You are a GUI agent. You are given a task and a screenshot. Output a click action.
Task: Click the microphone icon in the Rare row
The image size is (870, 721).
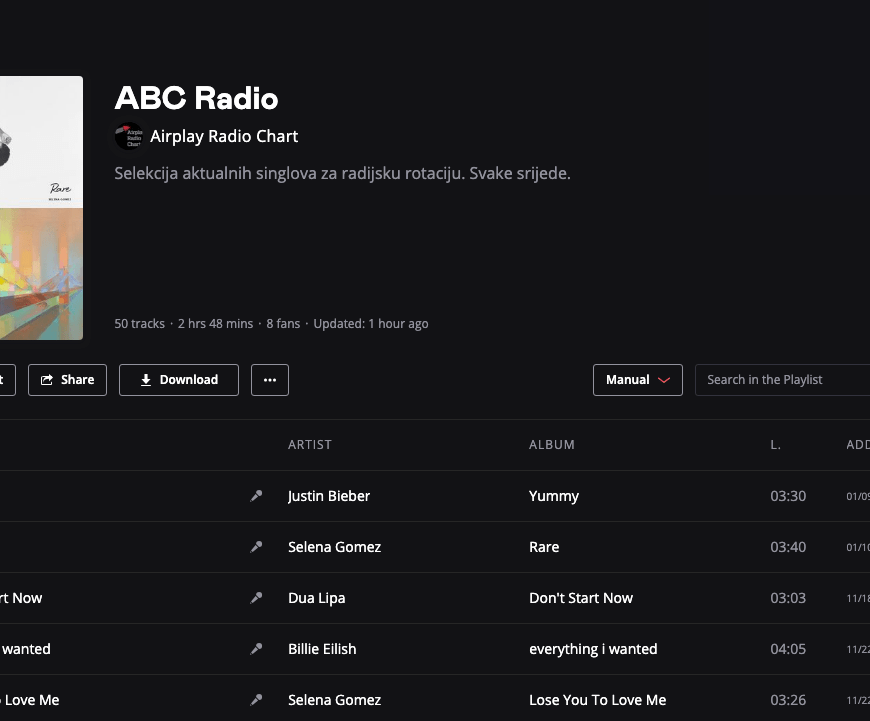[x=256, y=547]
